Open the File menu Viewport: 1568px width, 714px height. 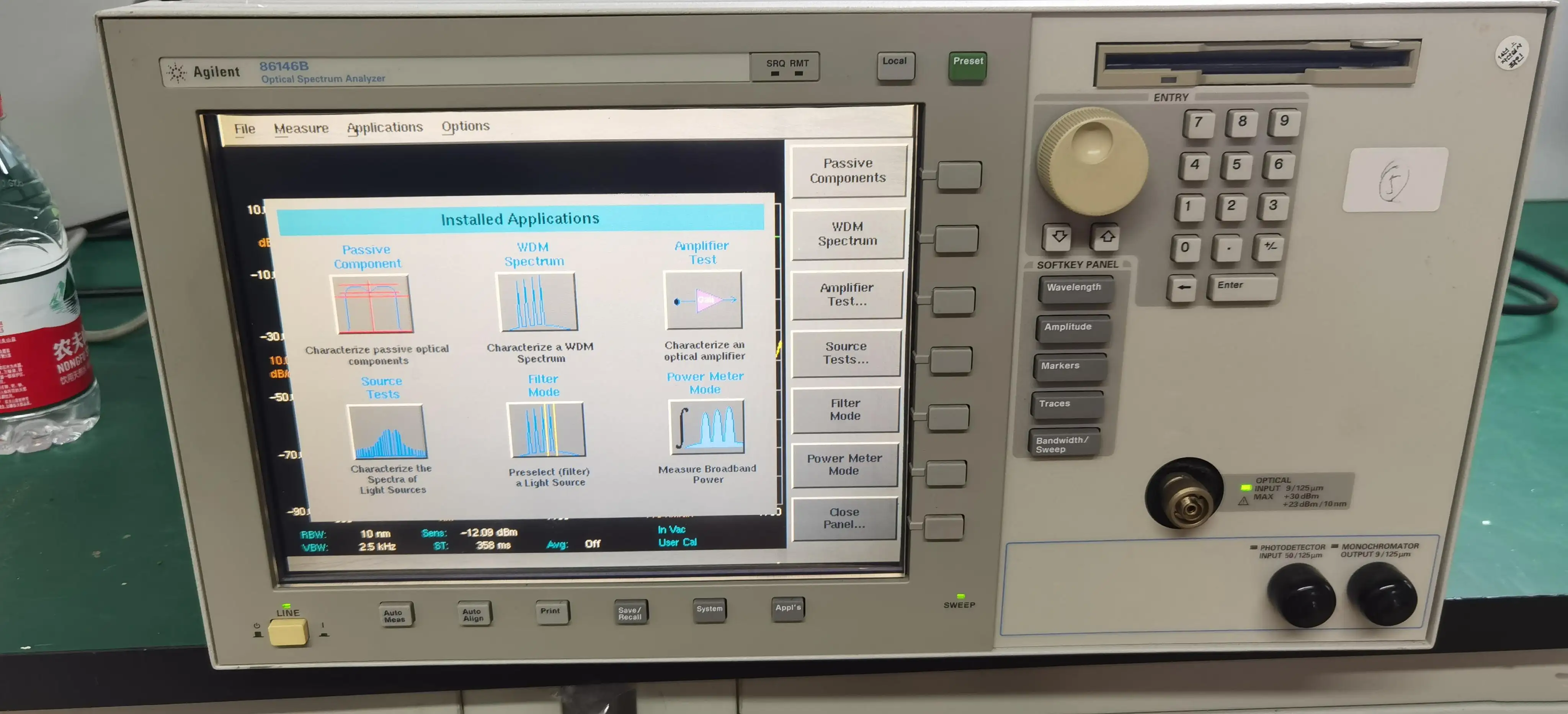(245, 129)
